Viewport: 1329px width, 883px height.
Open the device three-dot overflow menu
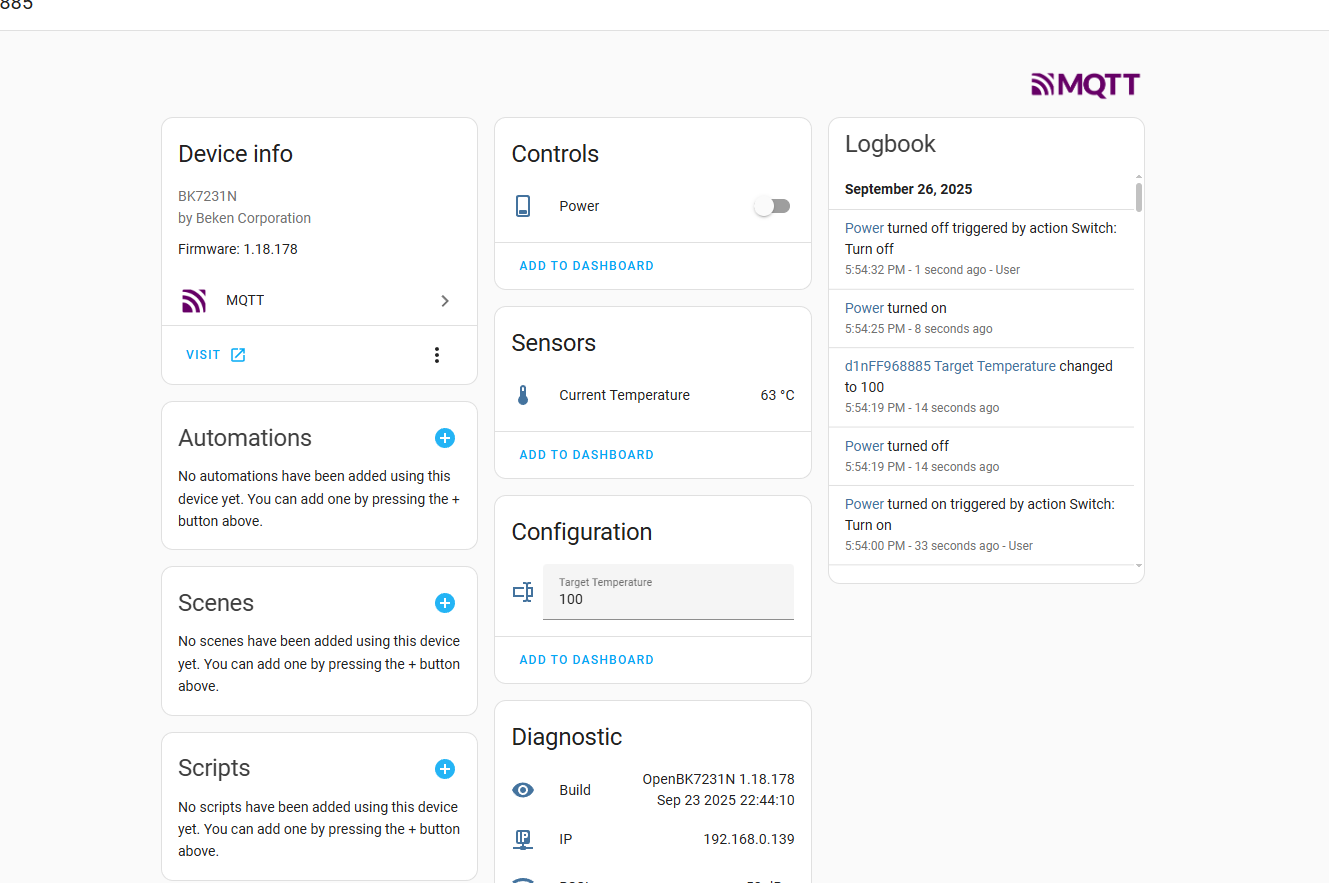click(x=436, y=355)
